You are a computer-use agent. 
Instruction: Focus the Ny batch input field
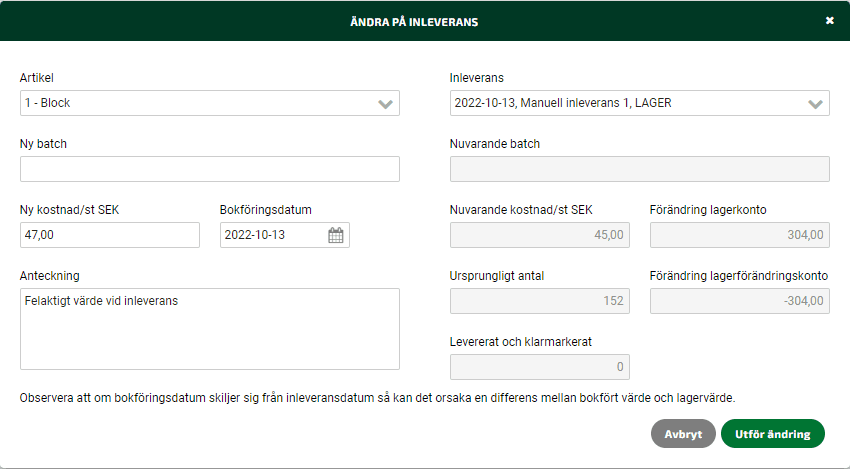point(210,169)
